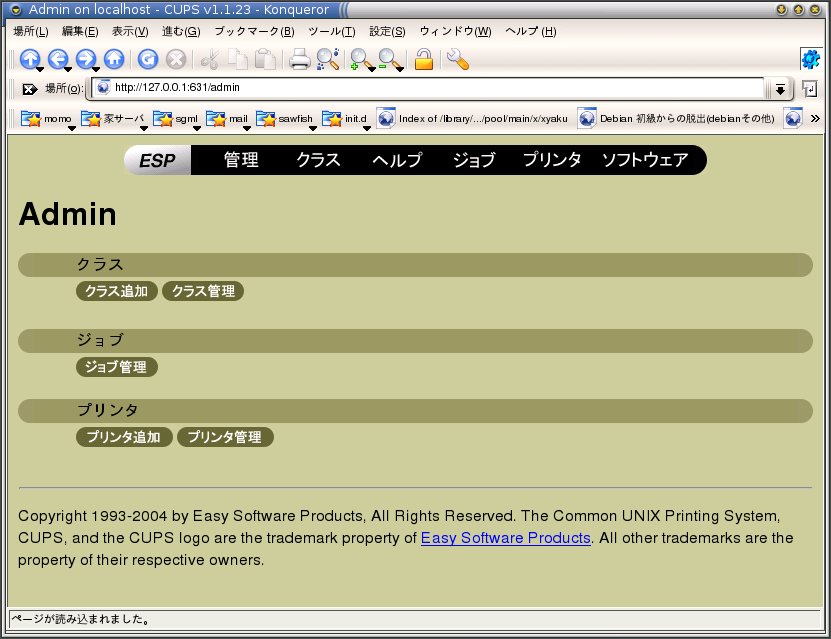Clear the location bar with the X icon

(29, 89)
